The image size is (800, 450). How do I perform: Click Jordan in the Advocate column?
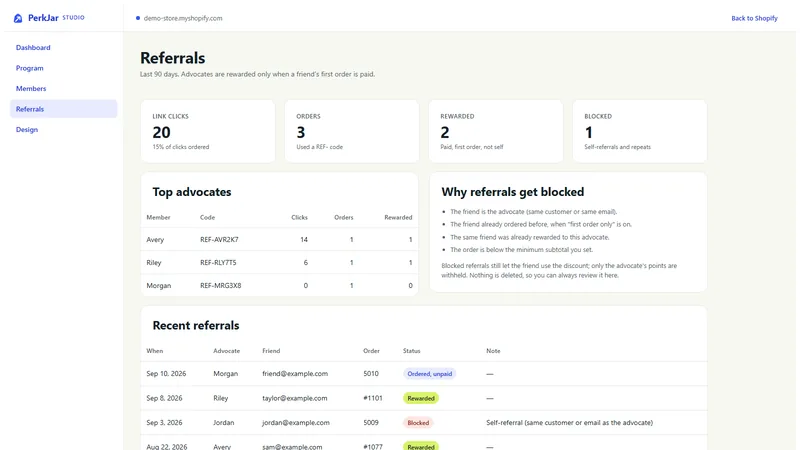pyautogui.click(x=223, y=422)
